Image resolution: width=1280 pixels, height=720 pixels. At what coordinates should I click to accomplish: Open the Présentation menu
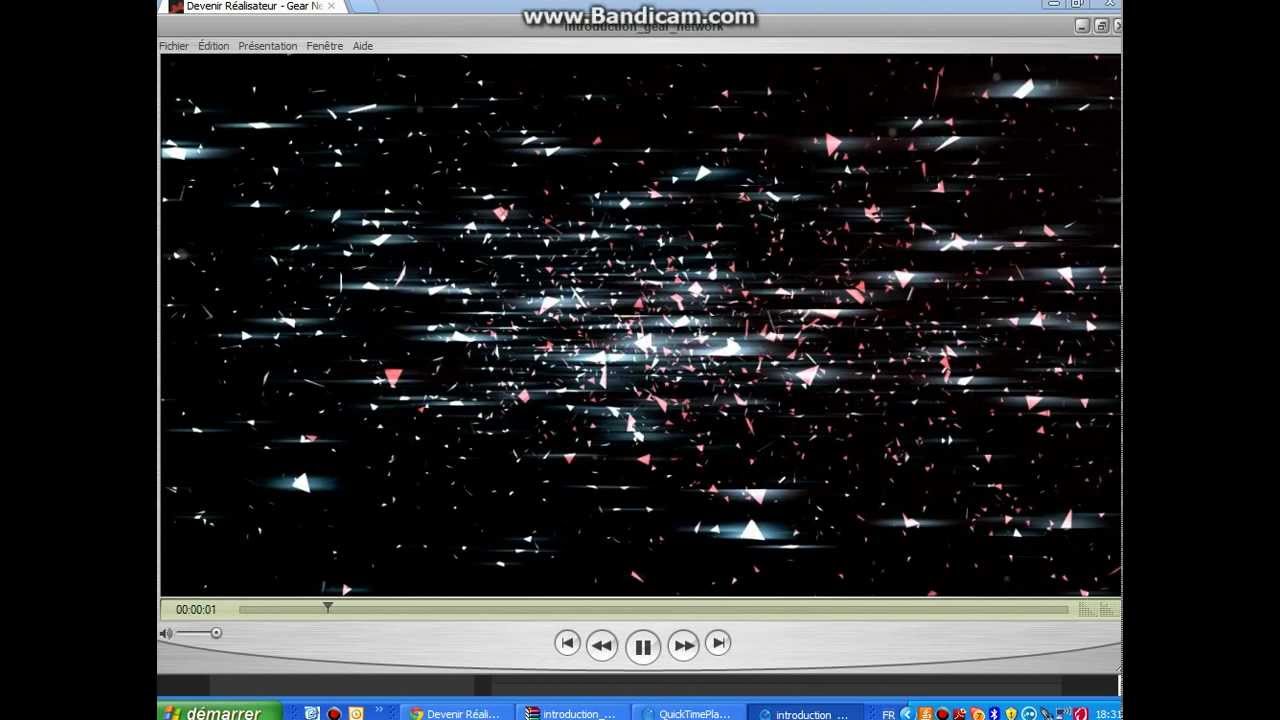[x=267, y=46]
